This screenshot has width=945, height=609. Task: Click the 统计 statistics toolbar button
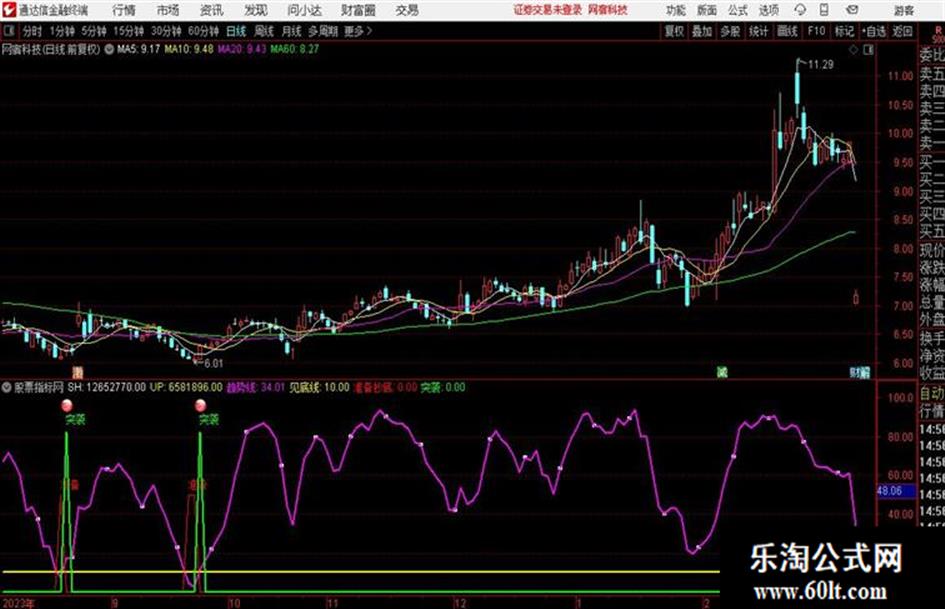[x=759, y=31]
